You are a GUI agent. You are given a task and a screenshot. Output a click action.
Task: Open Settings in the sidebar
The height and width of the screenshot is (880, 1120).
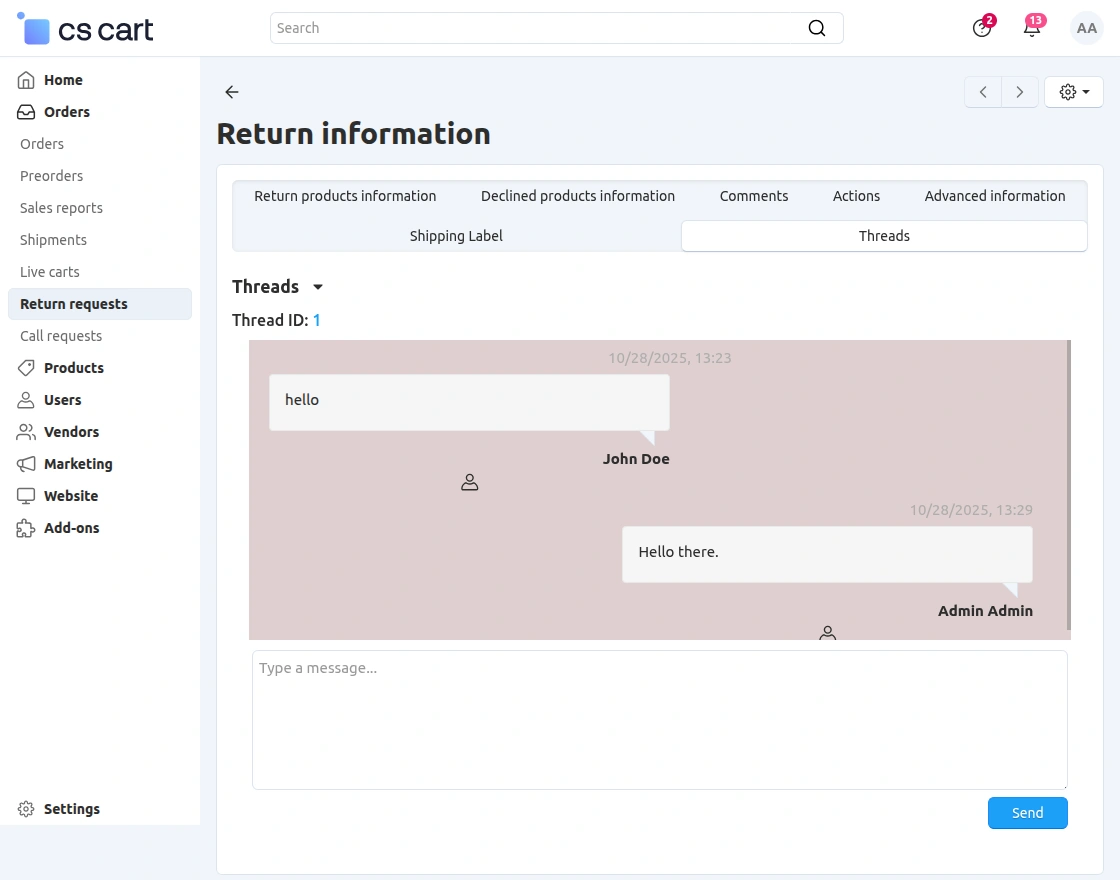tap(72, 809)
